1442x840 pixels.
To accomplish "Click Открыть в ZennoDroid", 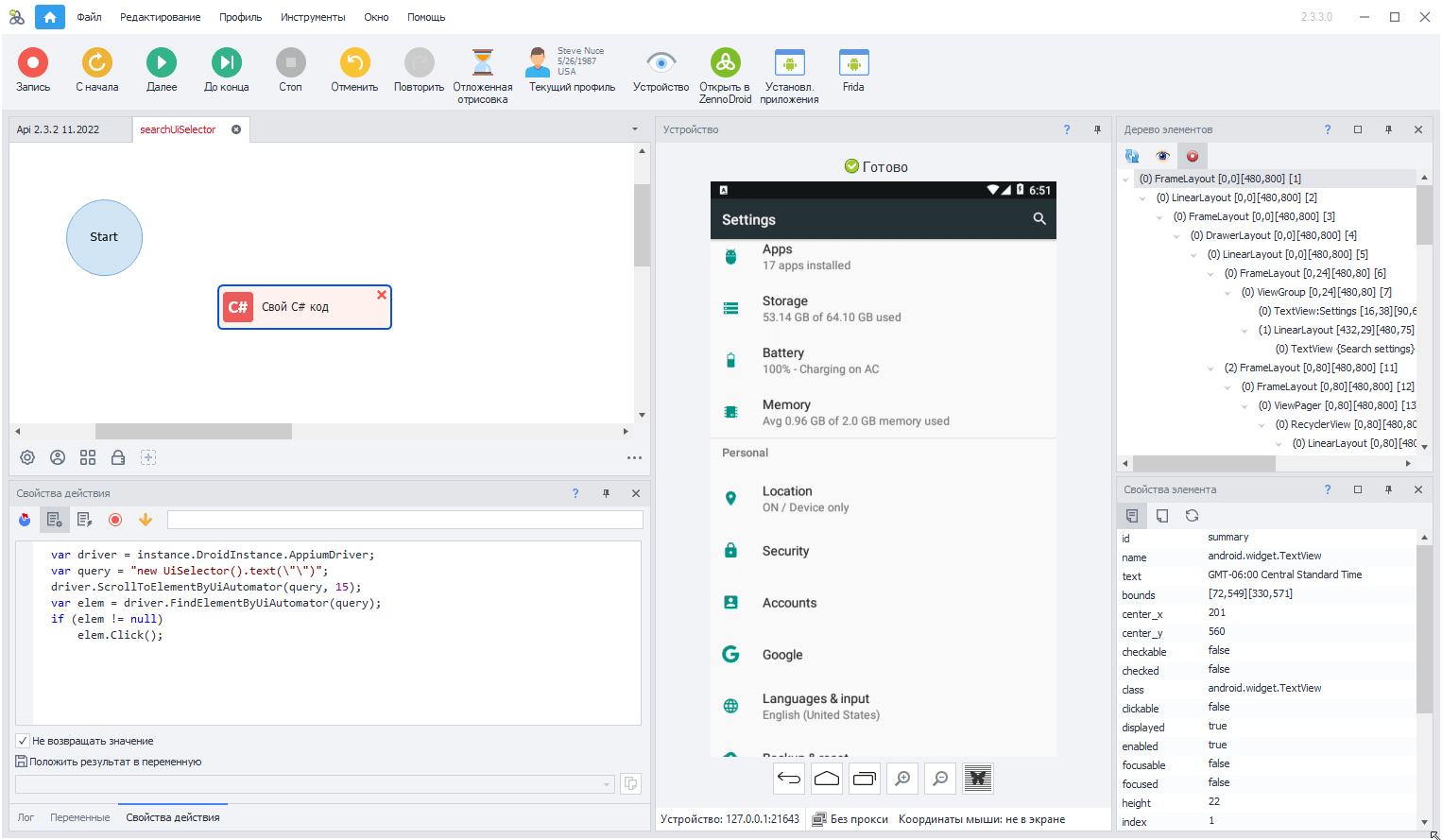I will click(x=726, y=77).
